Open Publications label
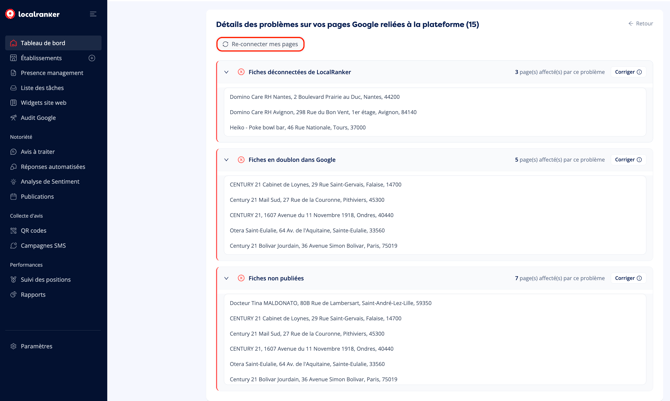This screenshot has width=670, height=401. (x=37, y=197)
